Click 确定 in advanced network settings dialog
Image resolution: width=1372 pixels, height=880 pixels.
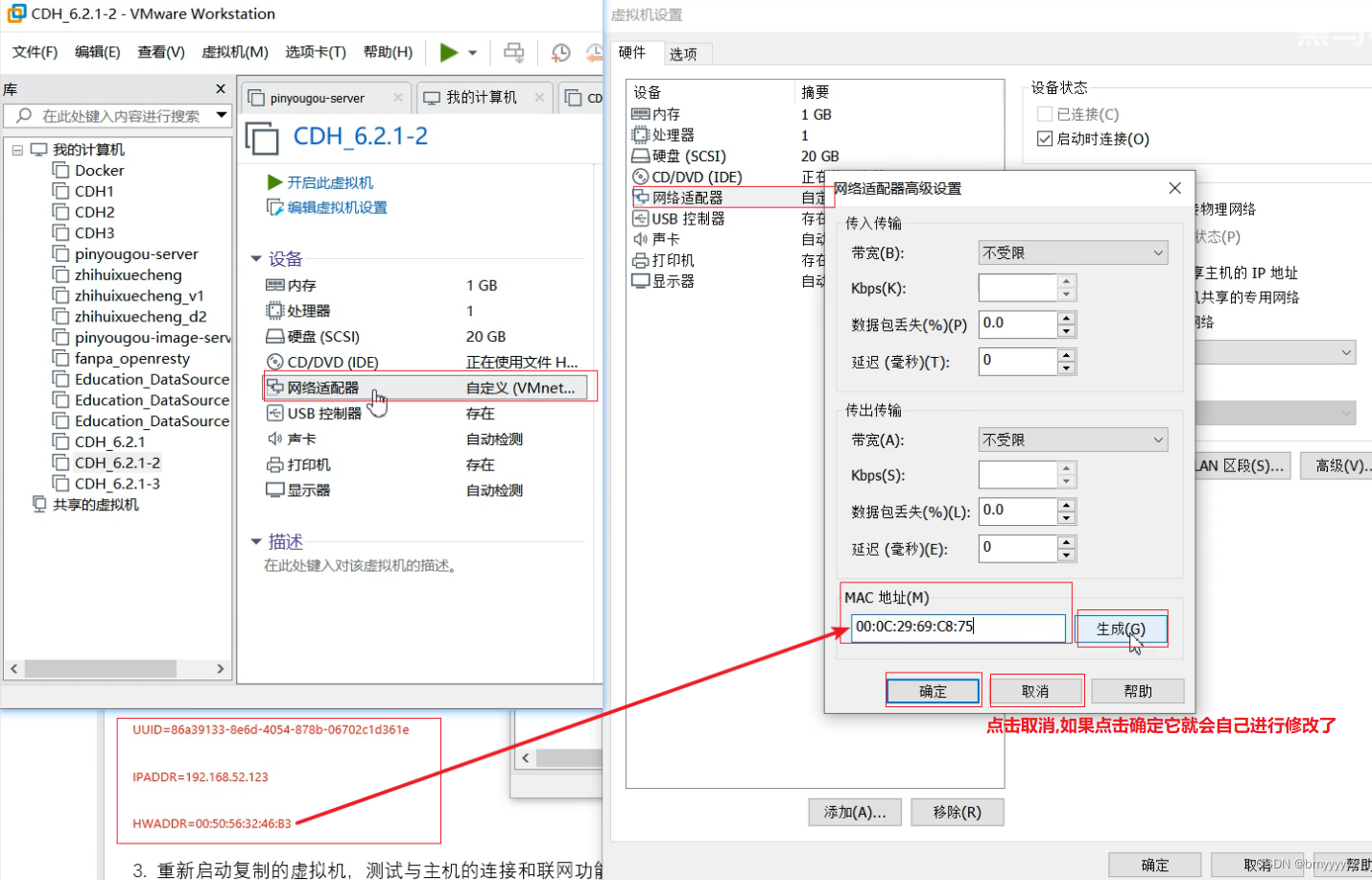point(933,691)
